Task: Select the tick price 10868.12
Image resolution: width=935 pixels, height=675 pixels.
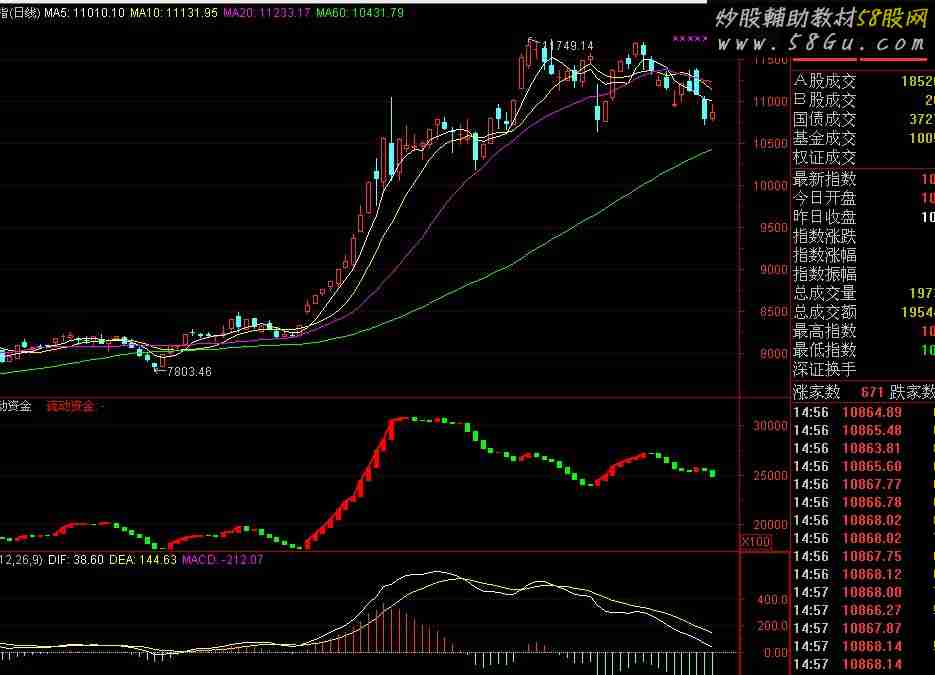Action: (x=872, y=574)
